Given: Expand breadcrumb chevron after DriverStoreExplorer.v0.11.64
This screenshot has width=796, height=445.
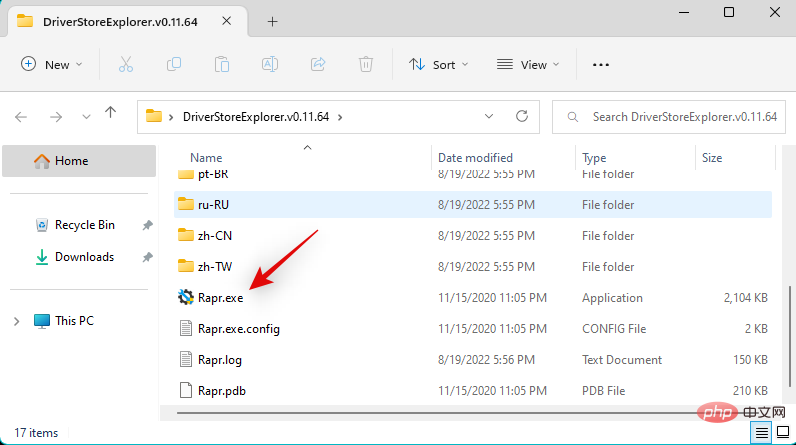Looking at the screenshot, I should coord(340,117).
